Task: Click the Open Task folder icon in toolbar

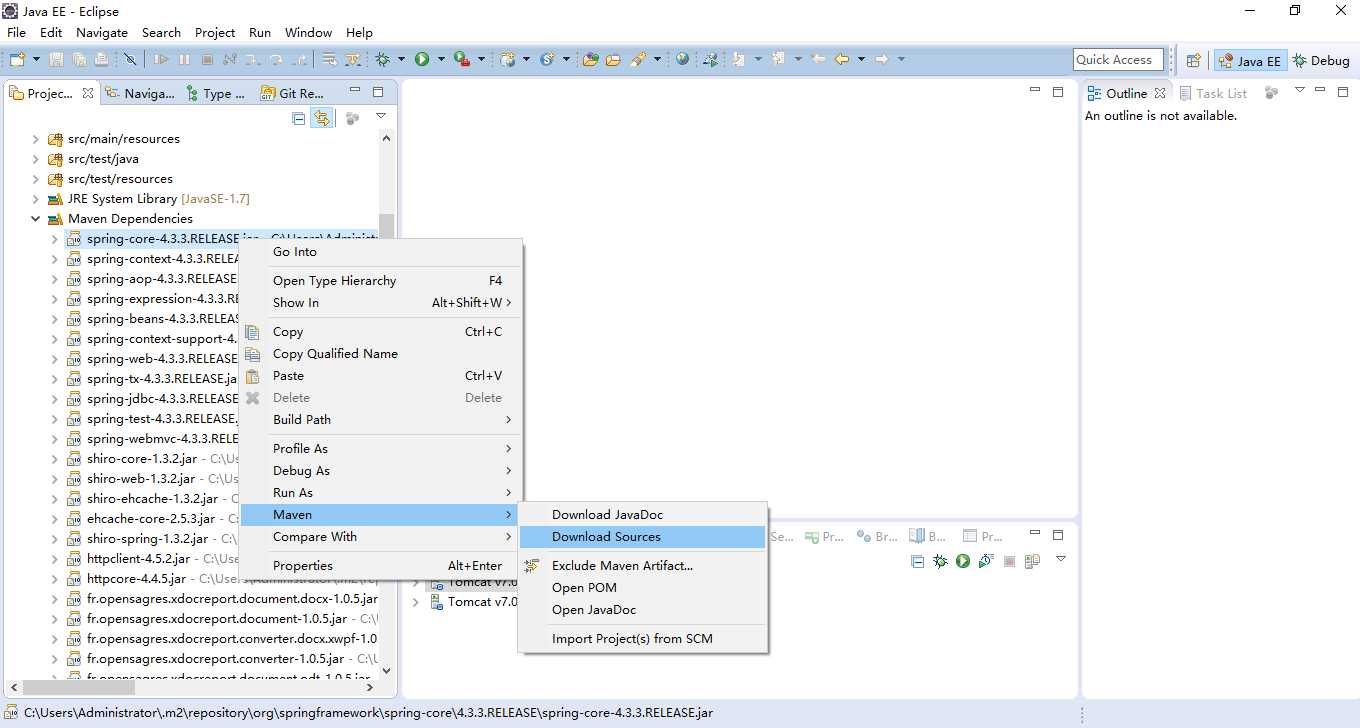Action: [x=613, y=60]
